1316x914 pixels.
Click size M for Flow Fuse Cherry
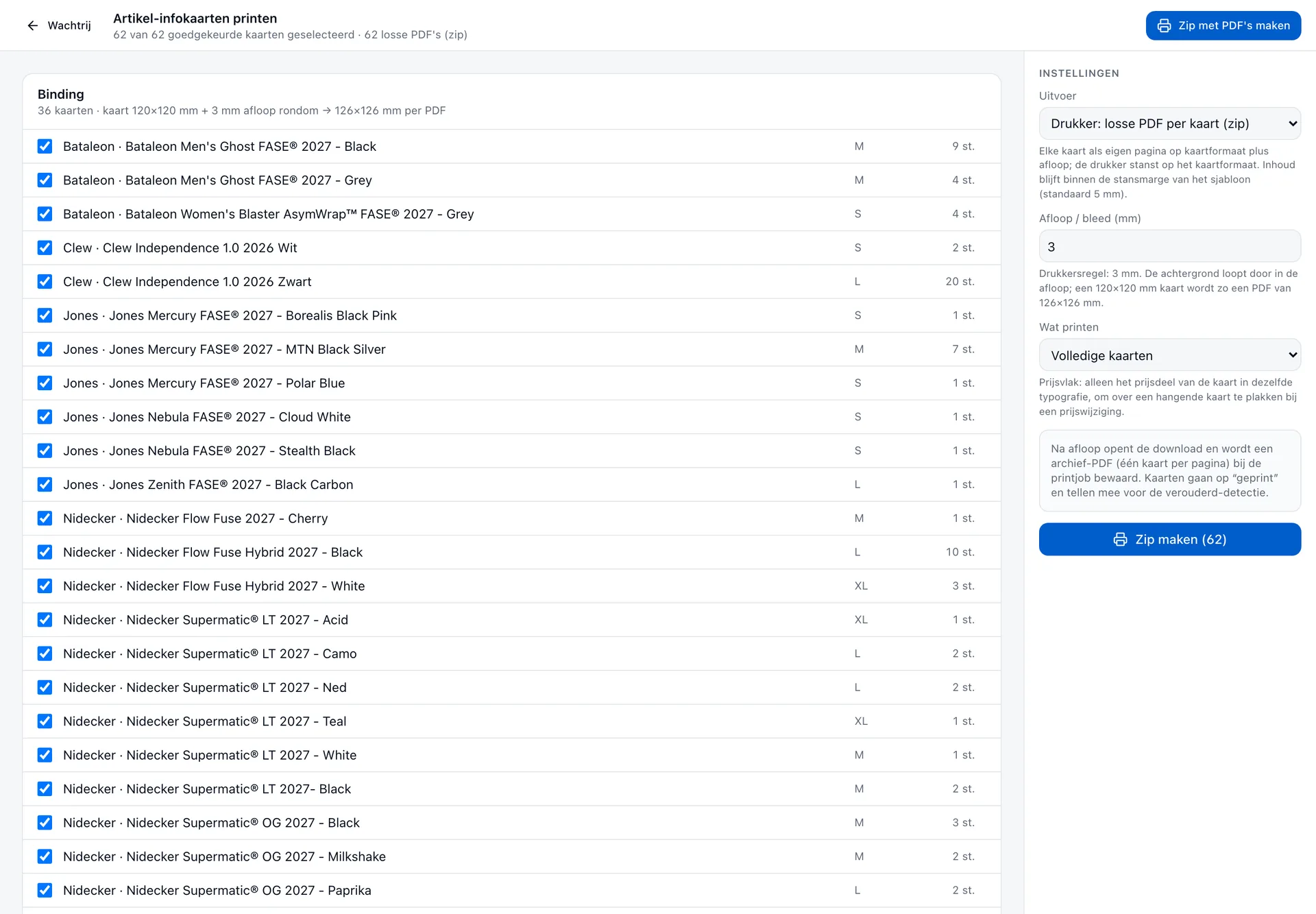tap(859, 518)
